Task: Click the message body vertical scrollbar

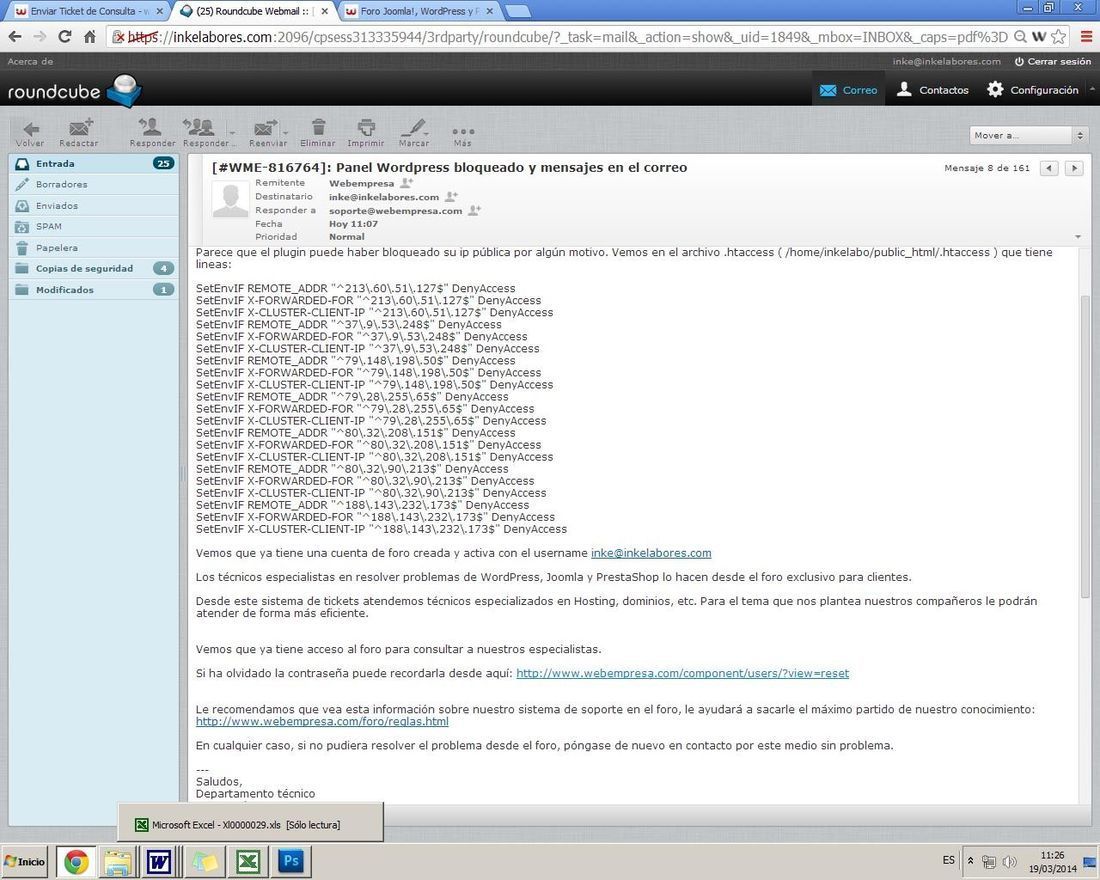Action: coord(1085,446)
